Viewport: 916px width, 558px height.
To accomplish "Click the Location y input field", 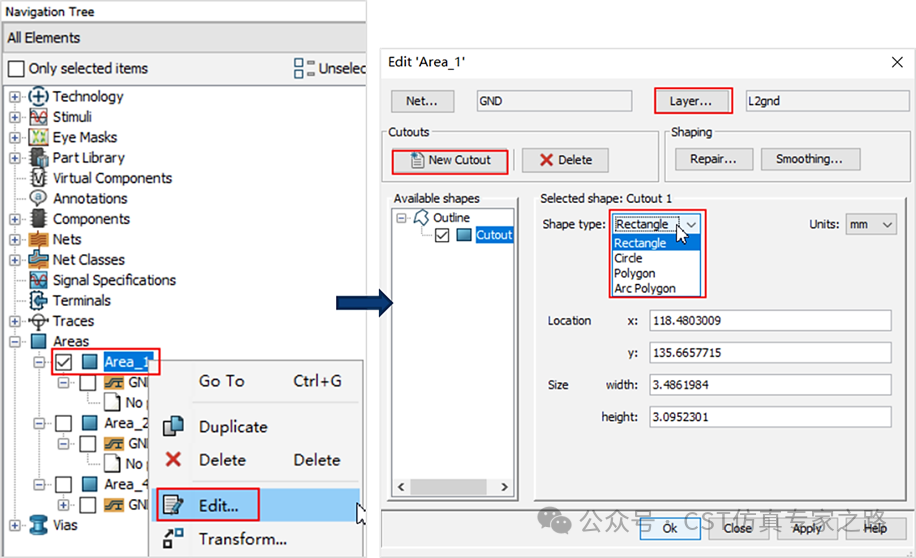I will (770, 353).
